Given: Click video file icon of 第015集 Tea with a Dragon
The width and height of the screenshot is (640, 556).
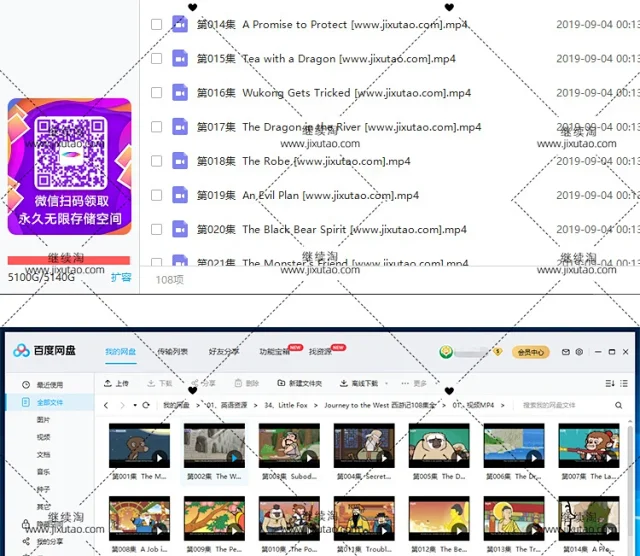Looking at the screenshot, I should (x=180, y=58).
